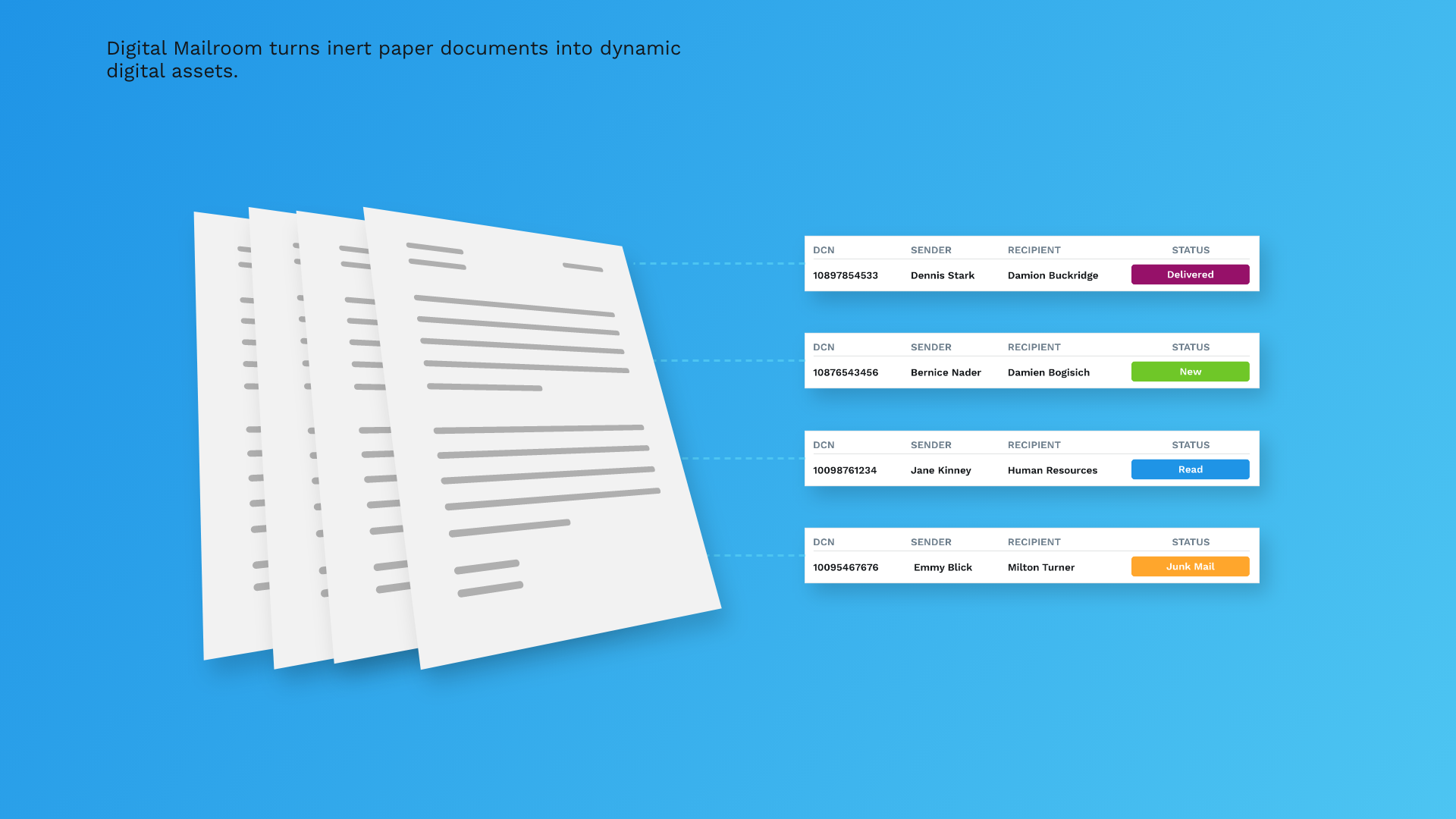Click sender name Jane Kinney
Screen dimensions: 1456x819
tap(940, 470)
